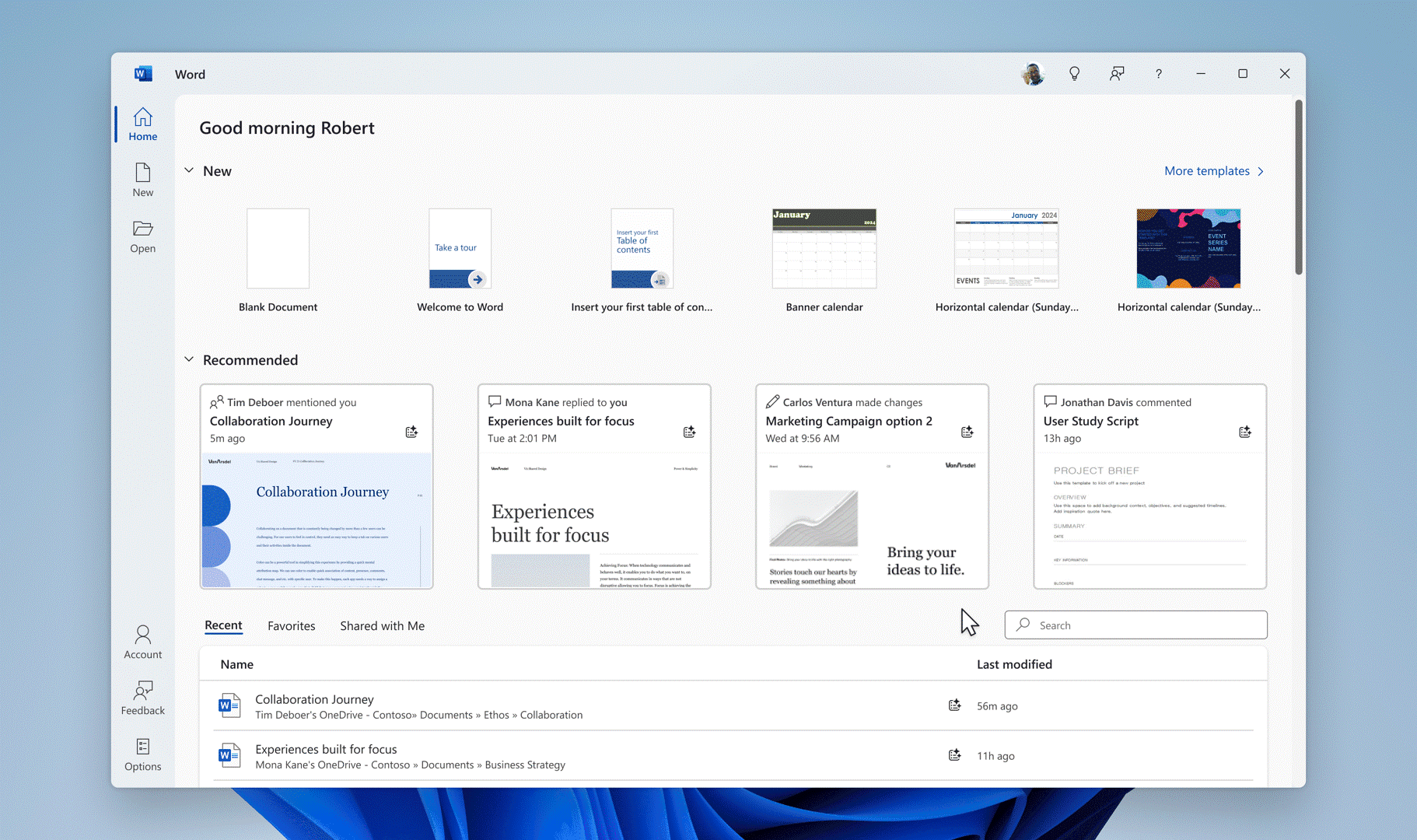Sort by the Name column header

coord(236,664)
